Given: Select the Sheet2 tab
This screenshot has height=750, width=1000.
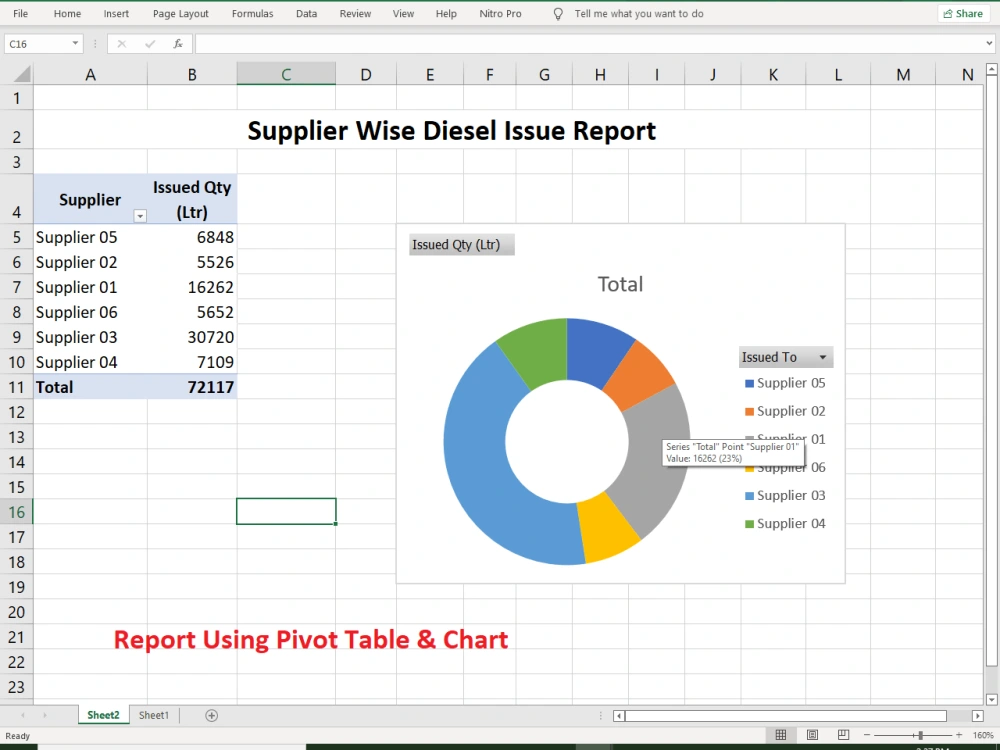Looking at the screenshot, I should pos(103,716).
